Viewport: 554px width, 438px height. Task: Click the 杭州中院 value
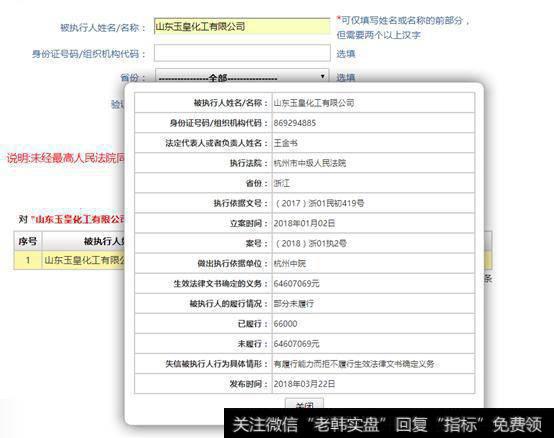click(290, 264)
